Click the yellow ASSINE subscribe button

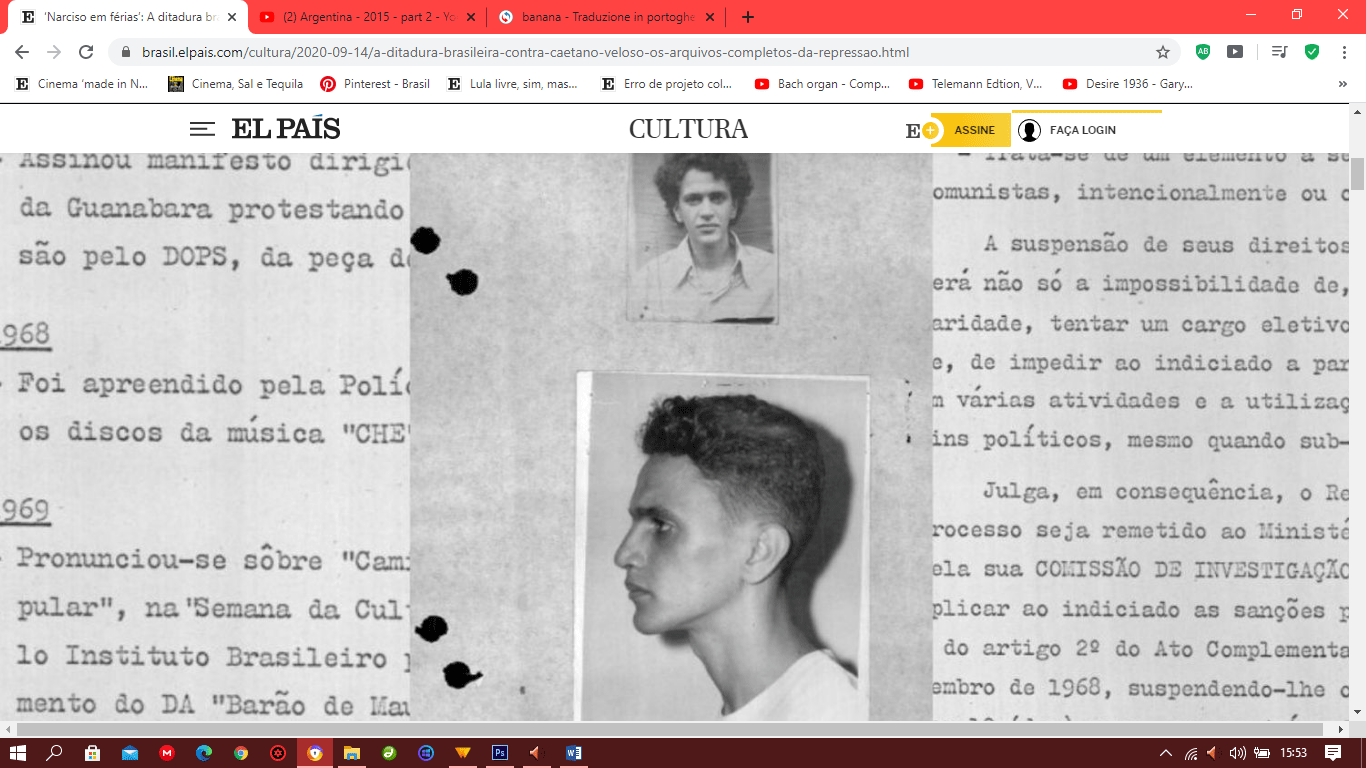(x=972, y=130)
